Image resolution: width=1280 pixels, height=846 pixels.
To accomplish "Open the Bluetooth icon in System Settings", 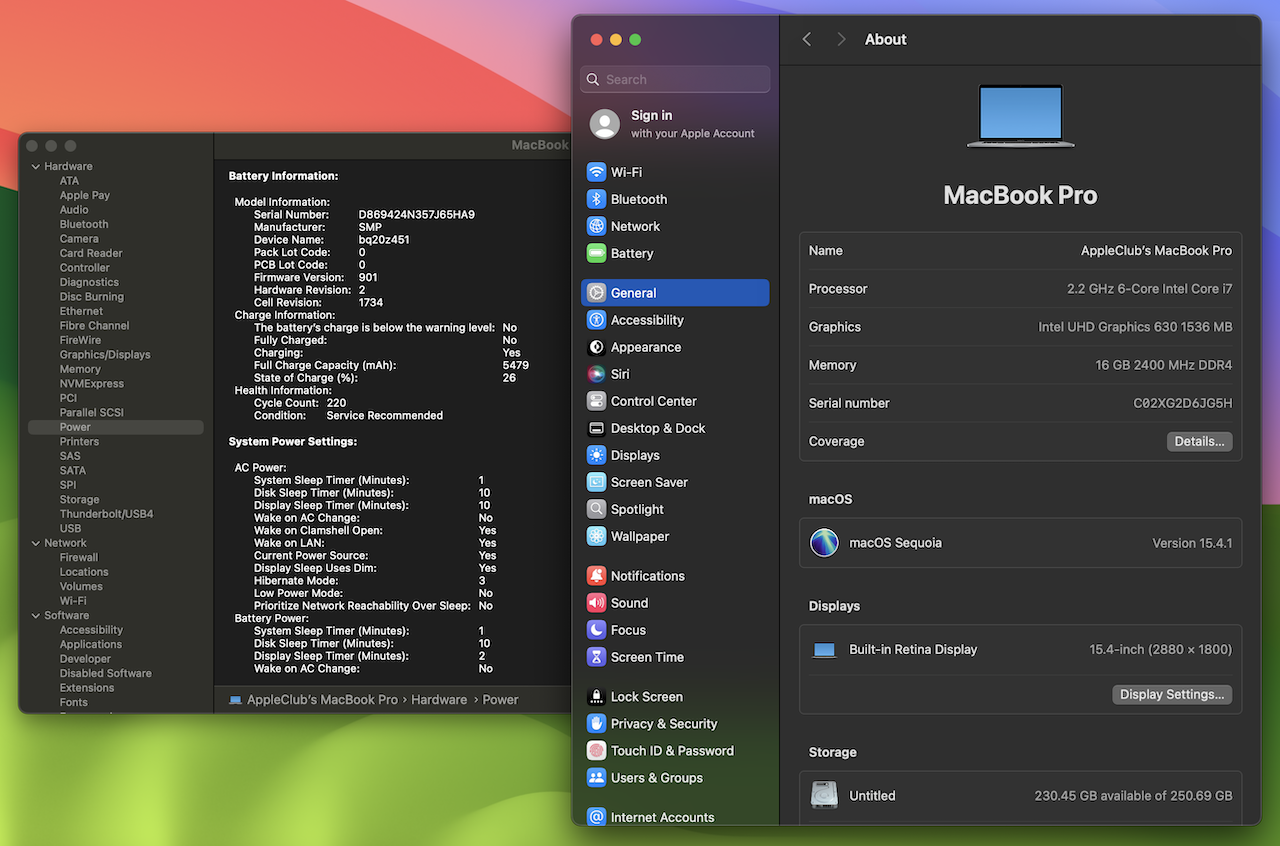I will coord(596,199).
